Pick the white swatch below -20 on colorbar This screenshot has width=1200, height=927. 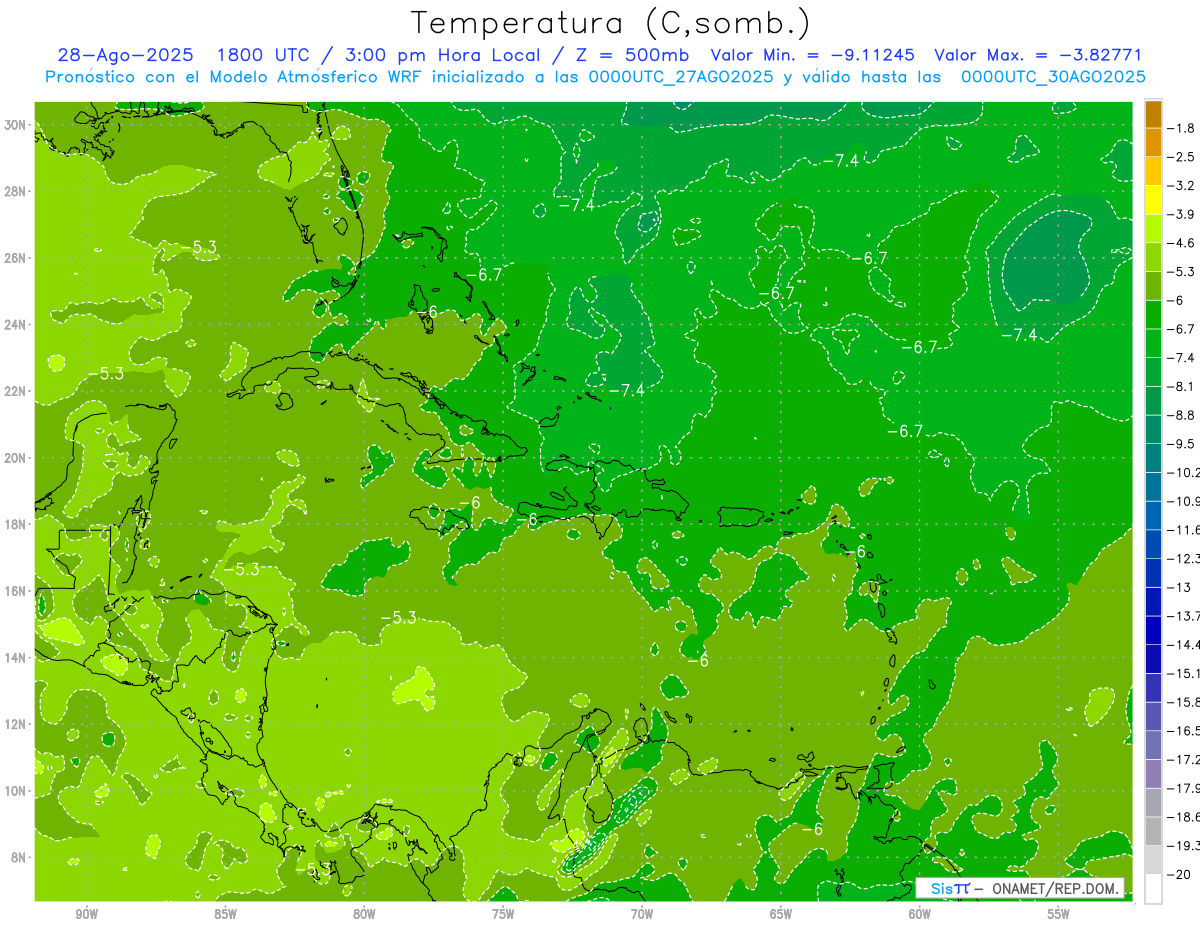coord(1153,888)
